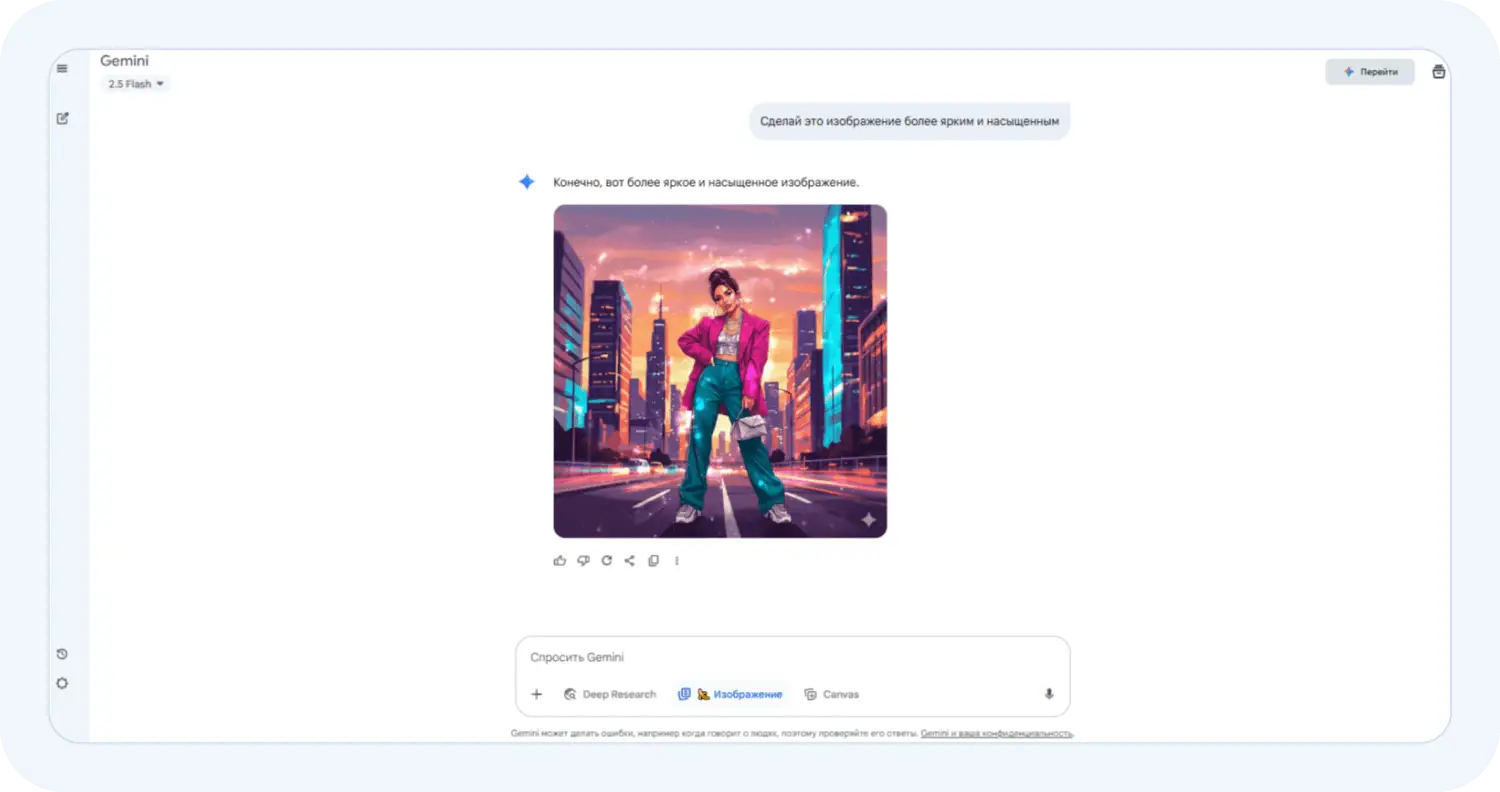The height and width of the screenshot is (792, 1500).
Task: Share the generated response
Action: [x=630, y=561]
